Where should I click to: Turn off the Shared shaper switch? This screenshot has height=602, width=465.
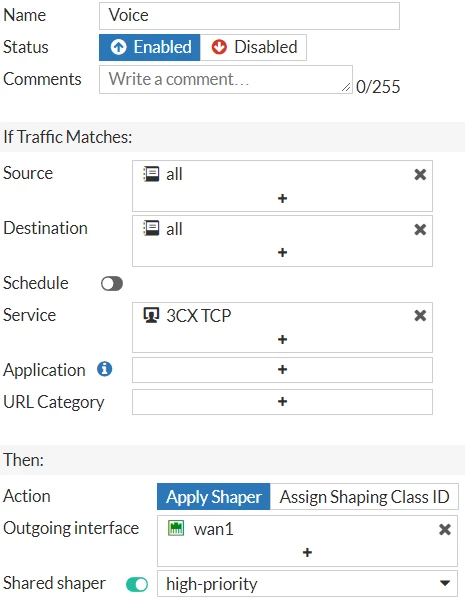(137, 584)
